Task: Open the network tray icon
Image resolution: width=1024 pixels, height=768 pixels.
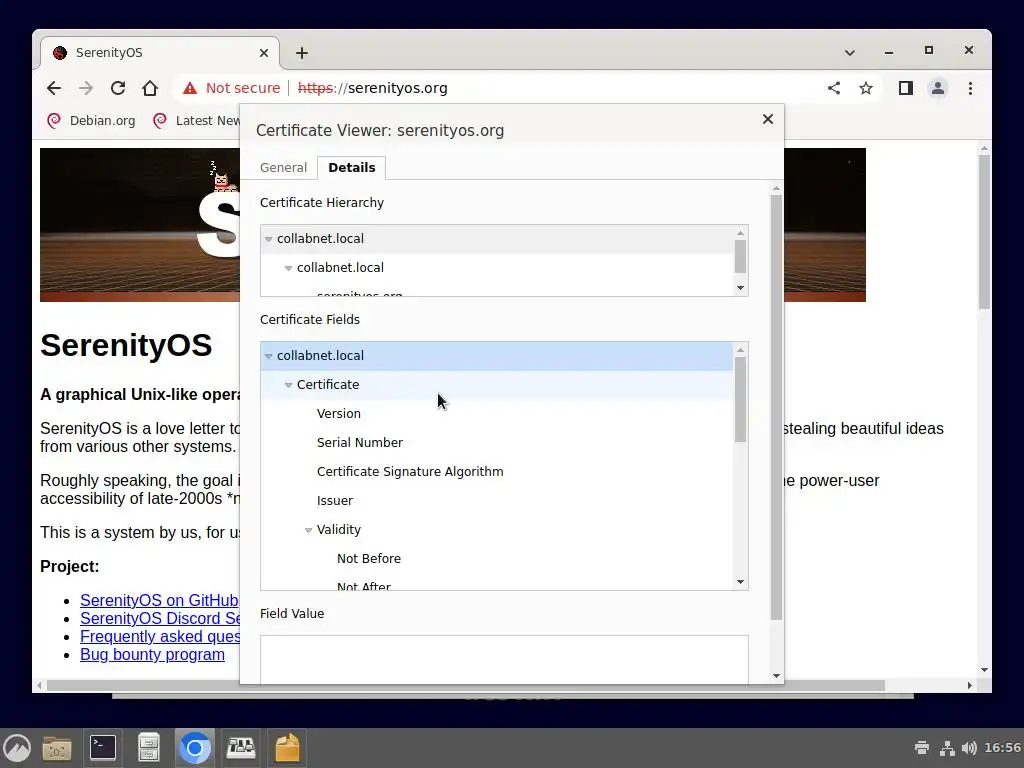Action: tap(947, 748)
